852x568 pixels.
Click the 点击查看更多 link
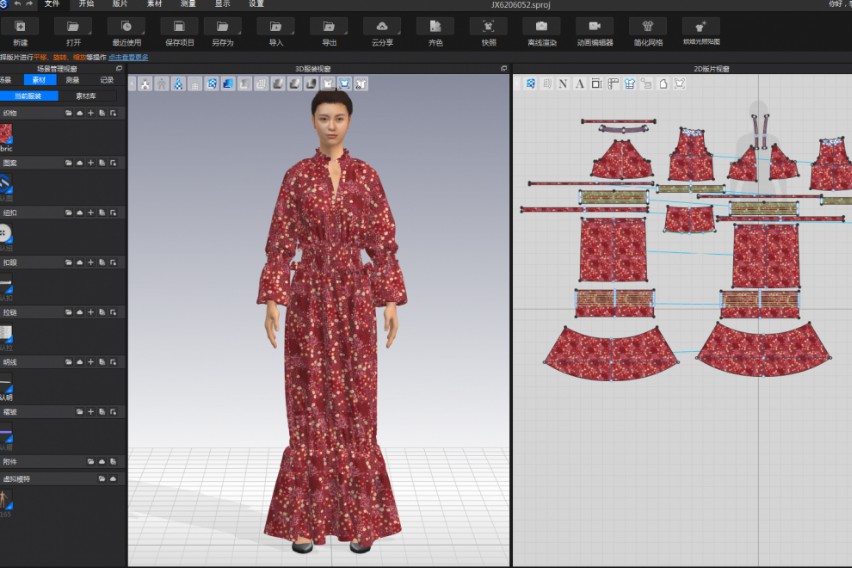pos(129,57)
